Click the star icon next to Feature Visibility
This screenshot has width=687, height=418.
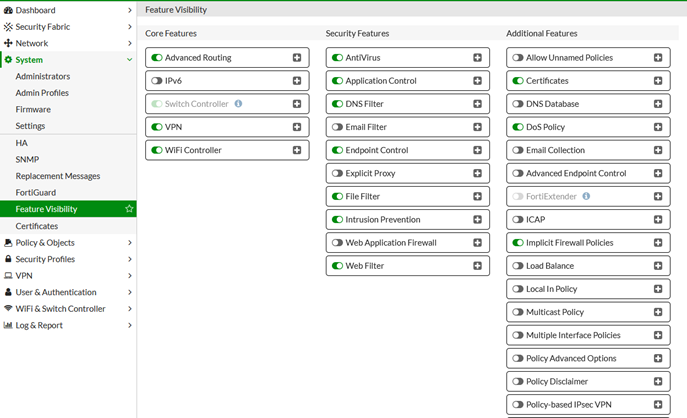tap(129, 209)
